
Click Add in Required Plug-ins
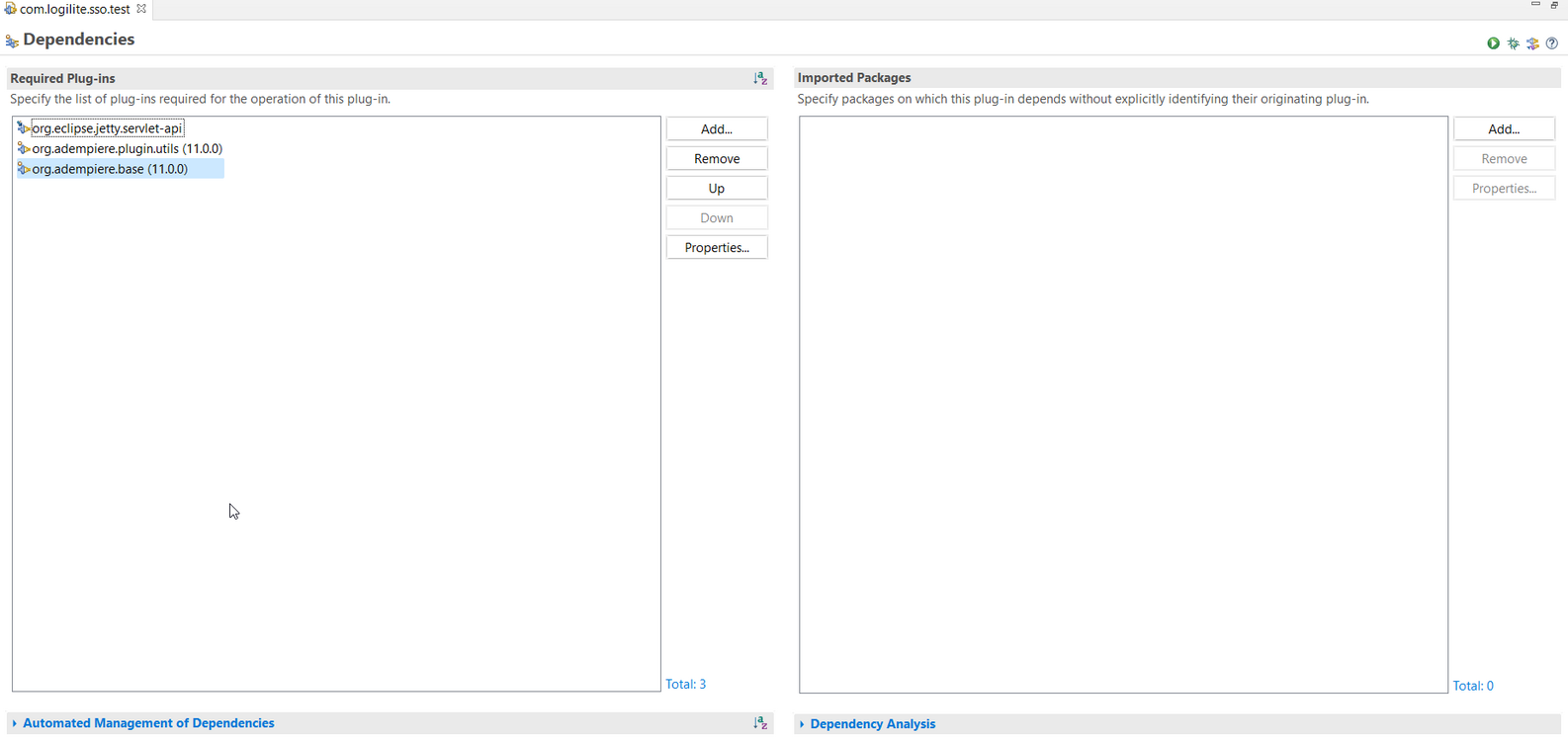tap(717, 129)
